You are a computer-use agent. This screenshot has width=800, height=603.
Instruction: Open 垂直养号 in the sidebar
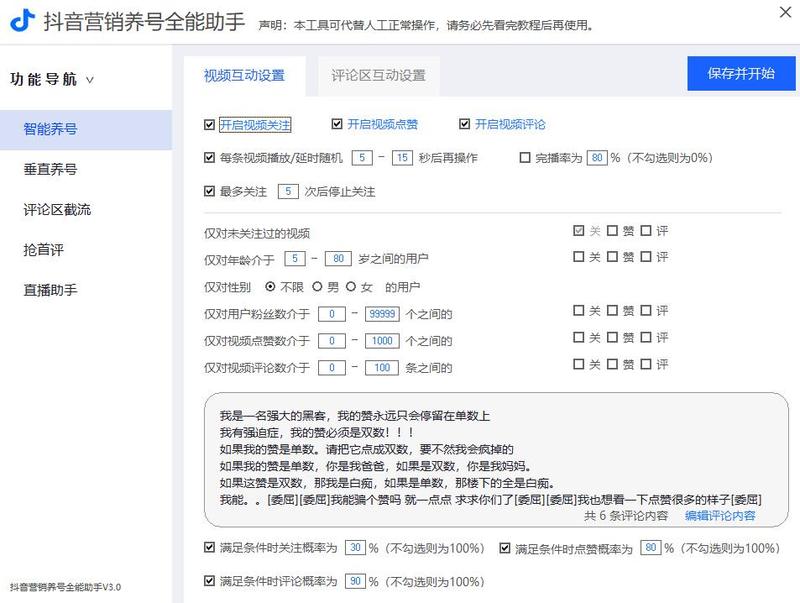(50, 169)
